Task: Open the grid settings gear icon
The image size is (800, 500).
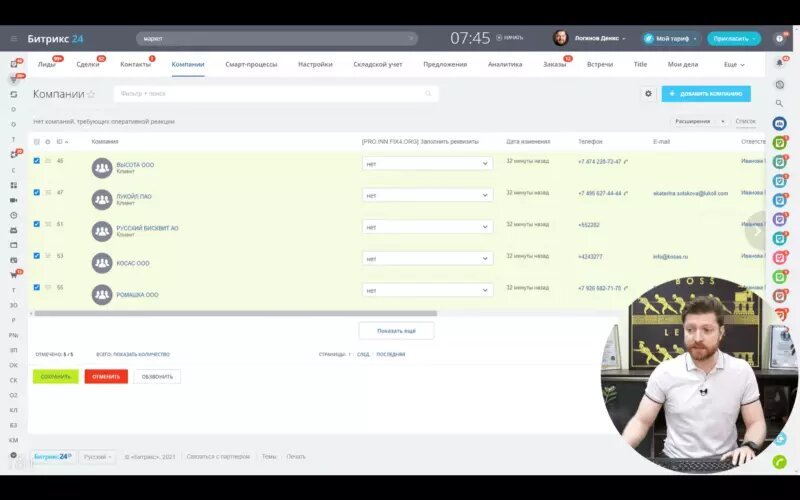Action: [648, 94]
